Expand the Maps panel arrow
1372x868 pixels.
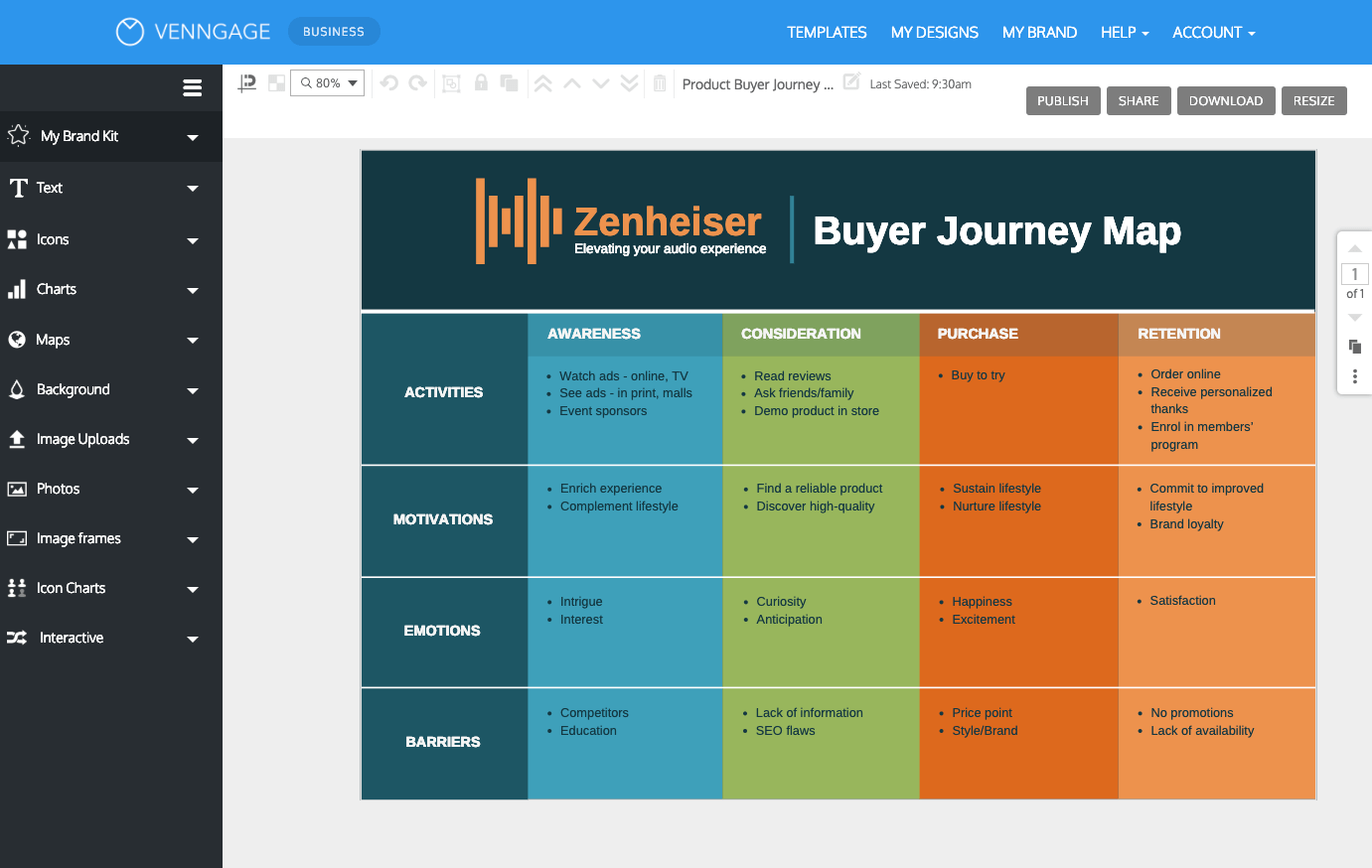pyautogui.click(x=193, y=341)
